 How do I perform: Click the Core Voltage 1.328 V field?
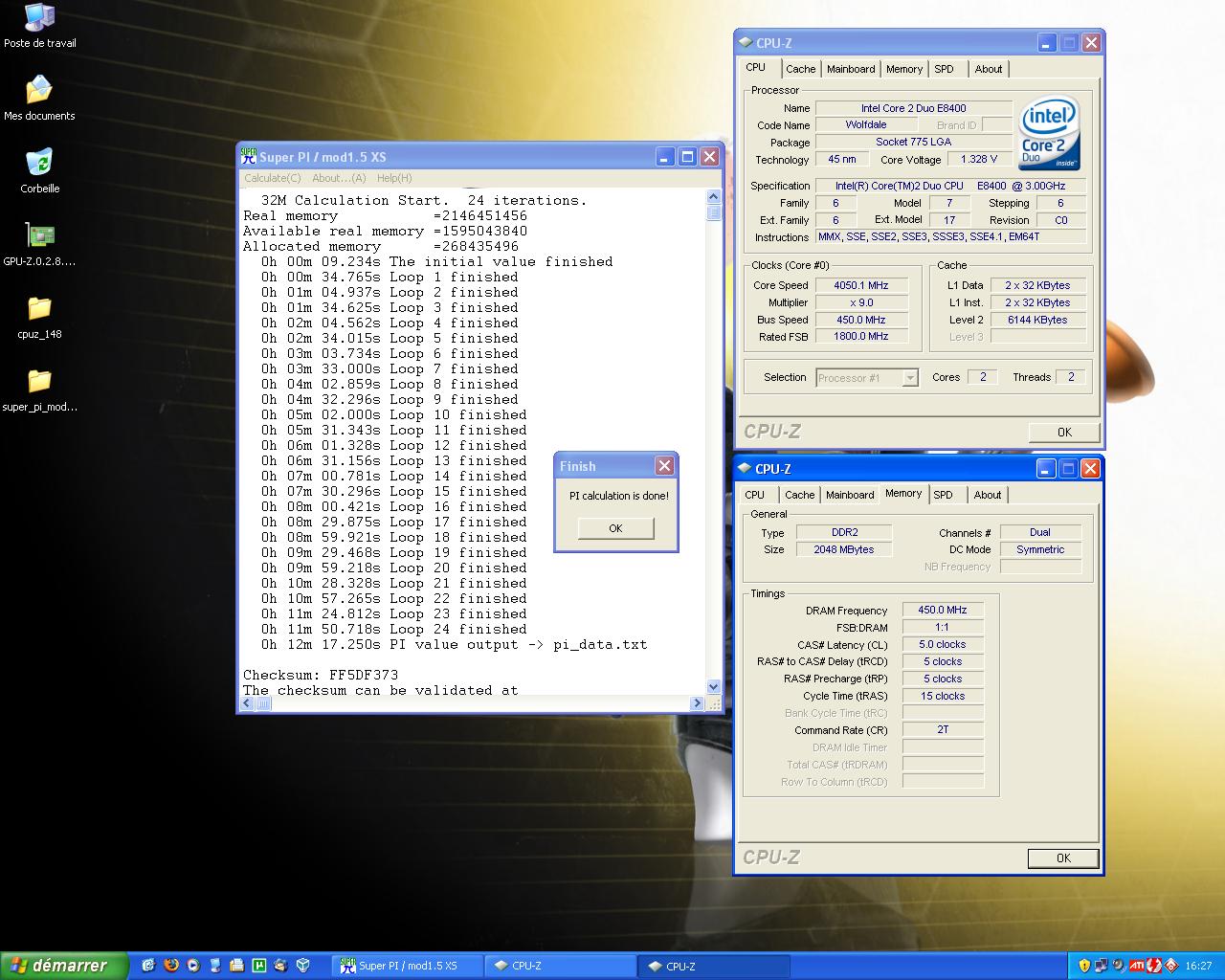coord(979,159)
